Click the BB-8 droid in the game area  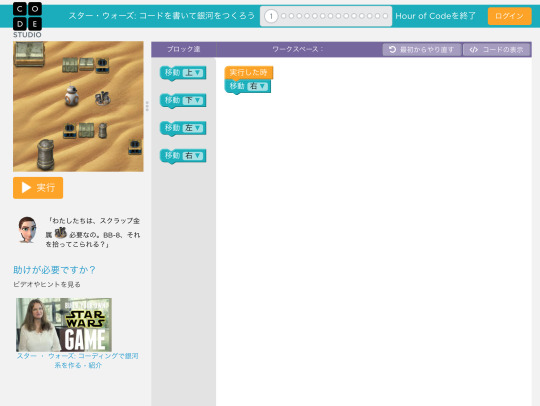[x=72, y=96]
